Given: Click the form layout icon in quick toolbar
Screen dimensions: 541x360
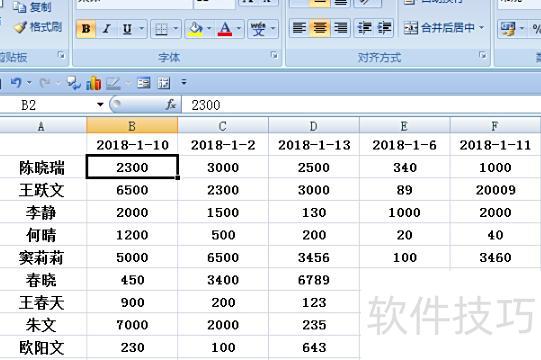Looking at the screenshot, I should (x=144, y=83).
